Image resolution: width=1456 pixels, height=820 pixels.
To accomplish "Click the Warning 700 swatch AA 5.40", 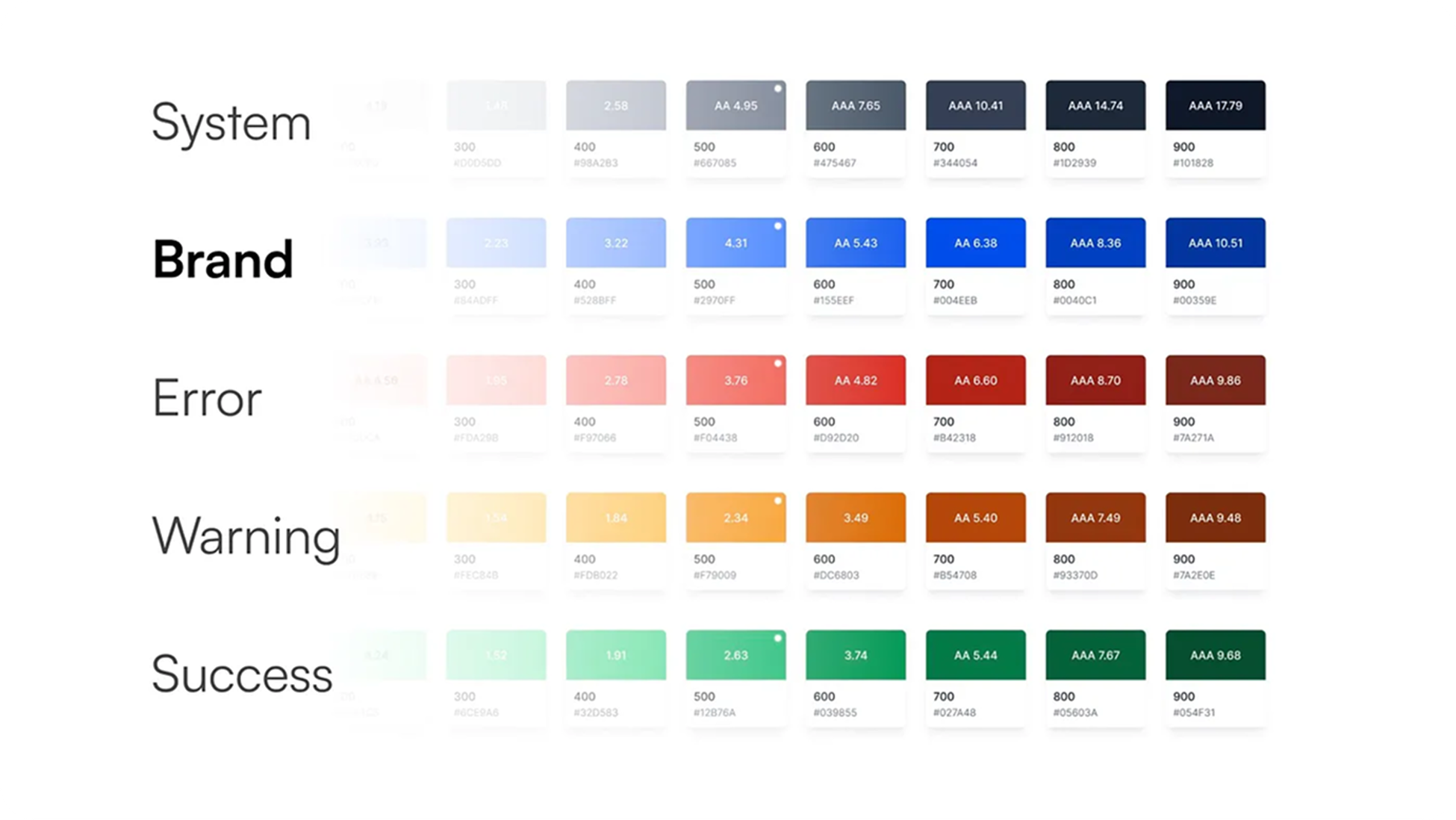I will (975, 518).
